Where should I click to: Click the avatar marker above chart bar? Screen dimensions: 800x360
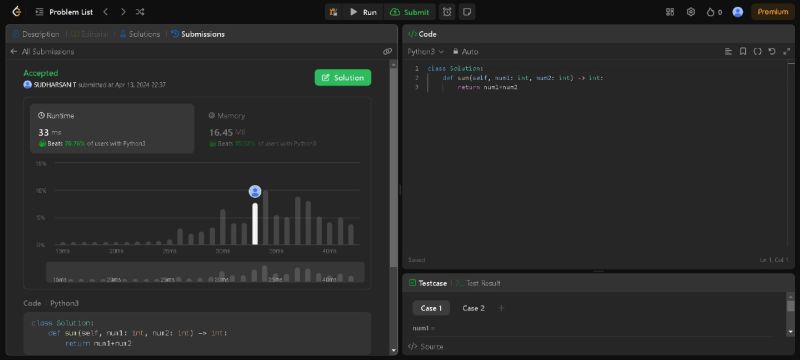255,191
